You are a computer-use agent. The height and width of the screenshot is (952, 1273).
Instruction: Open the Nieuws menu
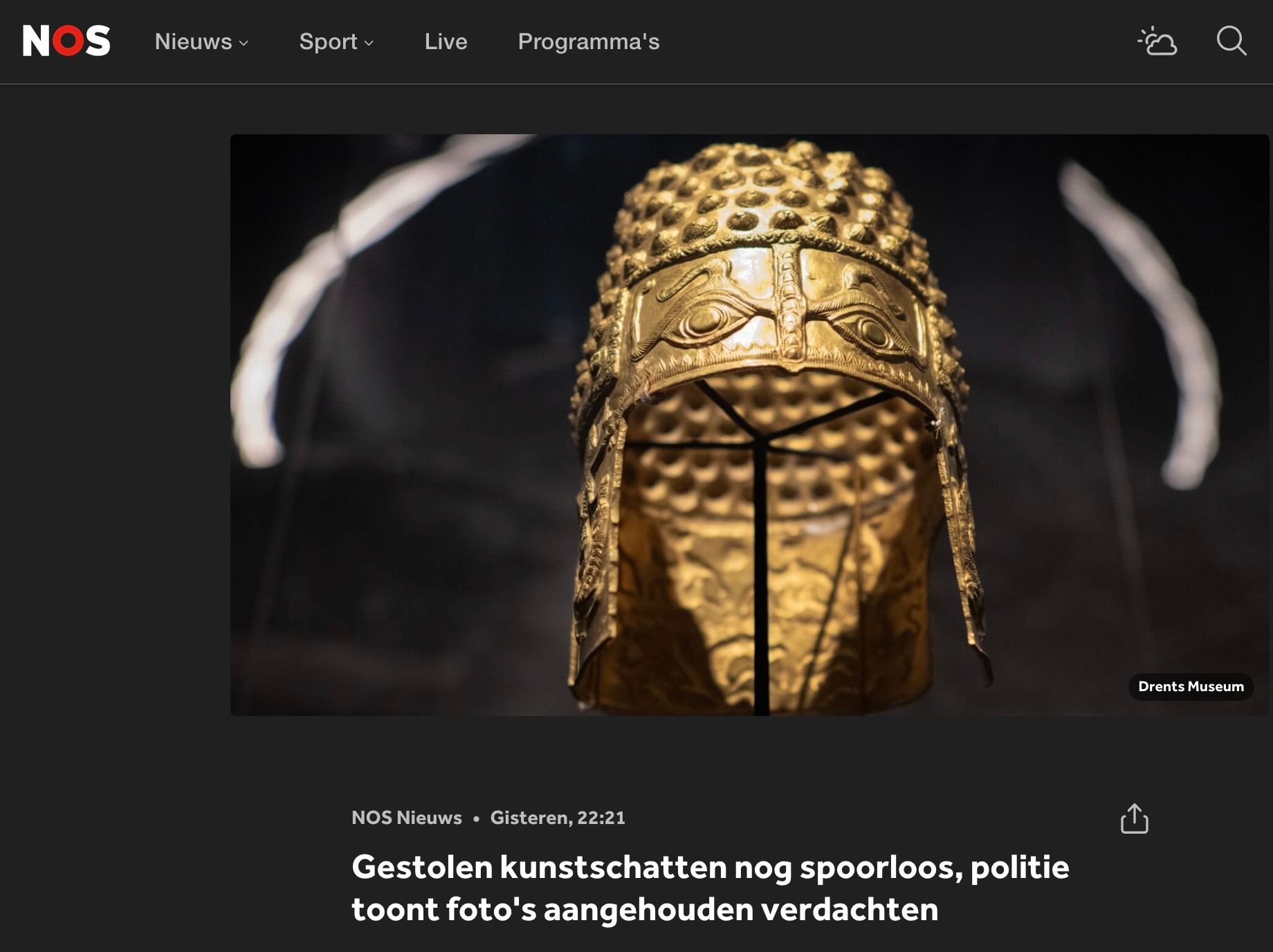pos(201,42)
